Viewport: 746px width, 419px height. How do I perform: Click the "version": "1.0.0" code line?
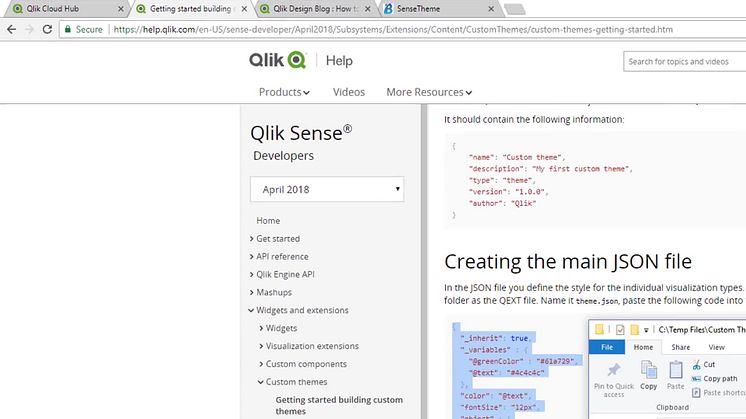point(509,192)
